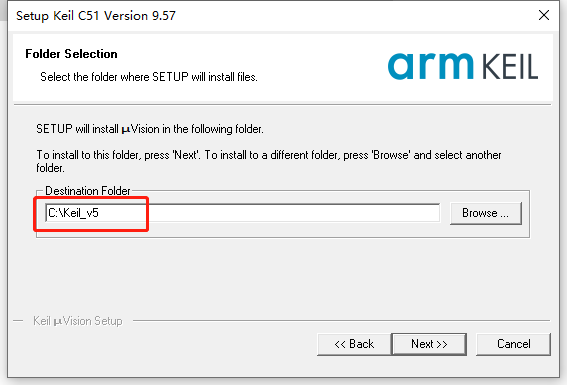Click the µ symbol in the µVision sentence
567x385 pixels.
(126, 130)
